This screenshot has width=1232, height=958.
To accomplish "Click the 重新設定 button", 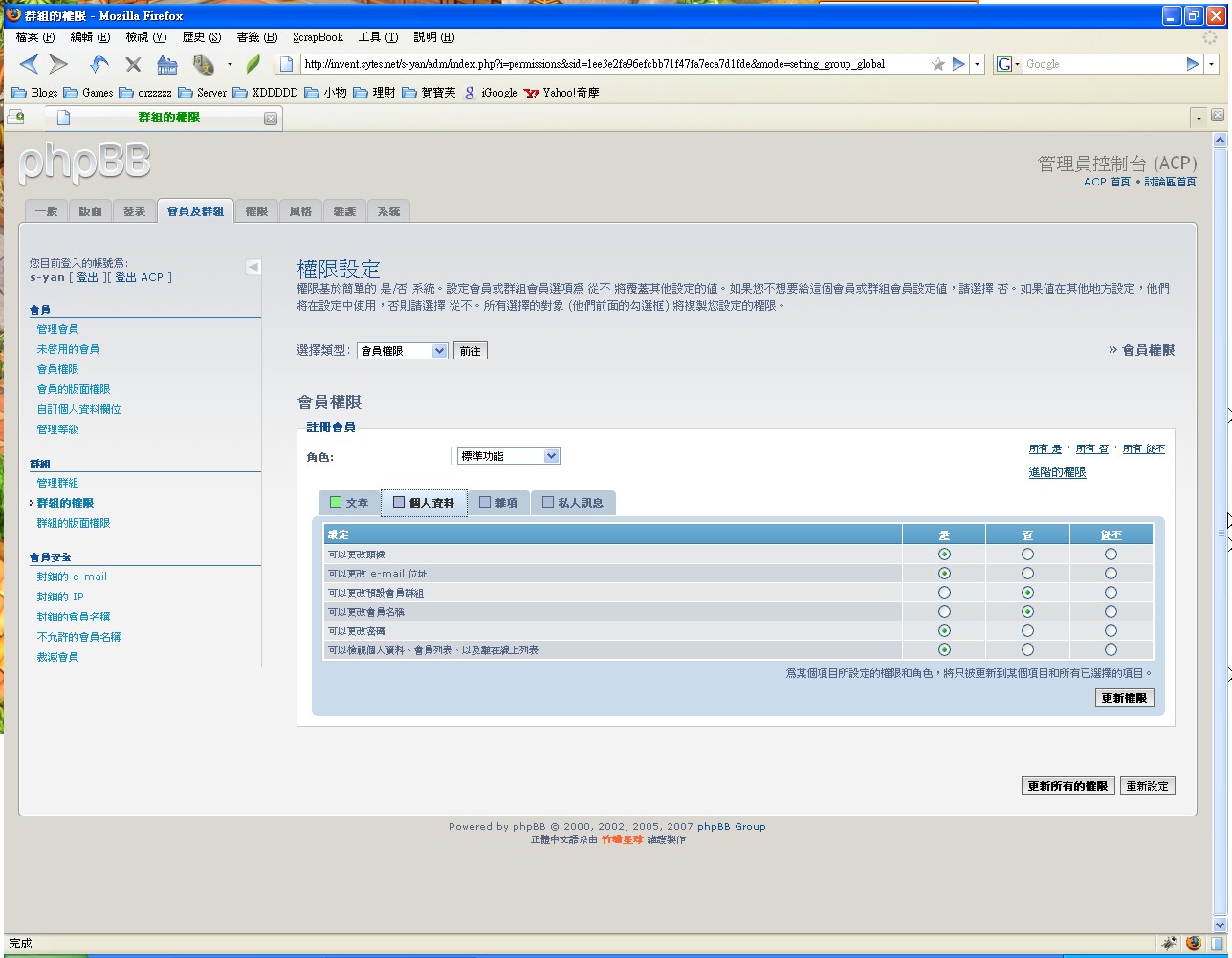I will point(1147,786).
